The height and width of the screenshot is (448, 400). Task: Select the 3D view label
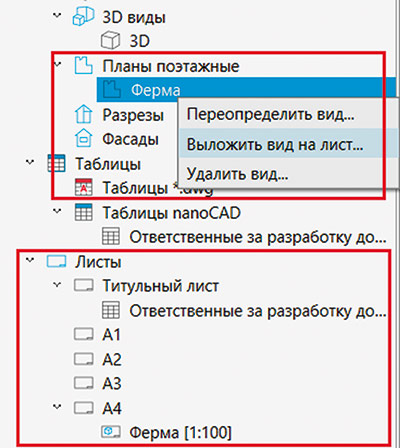139,41
